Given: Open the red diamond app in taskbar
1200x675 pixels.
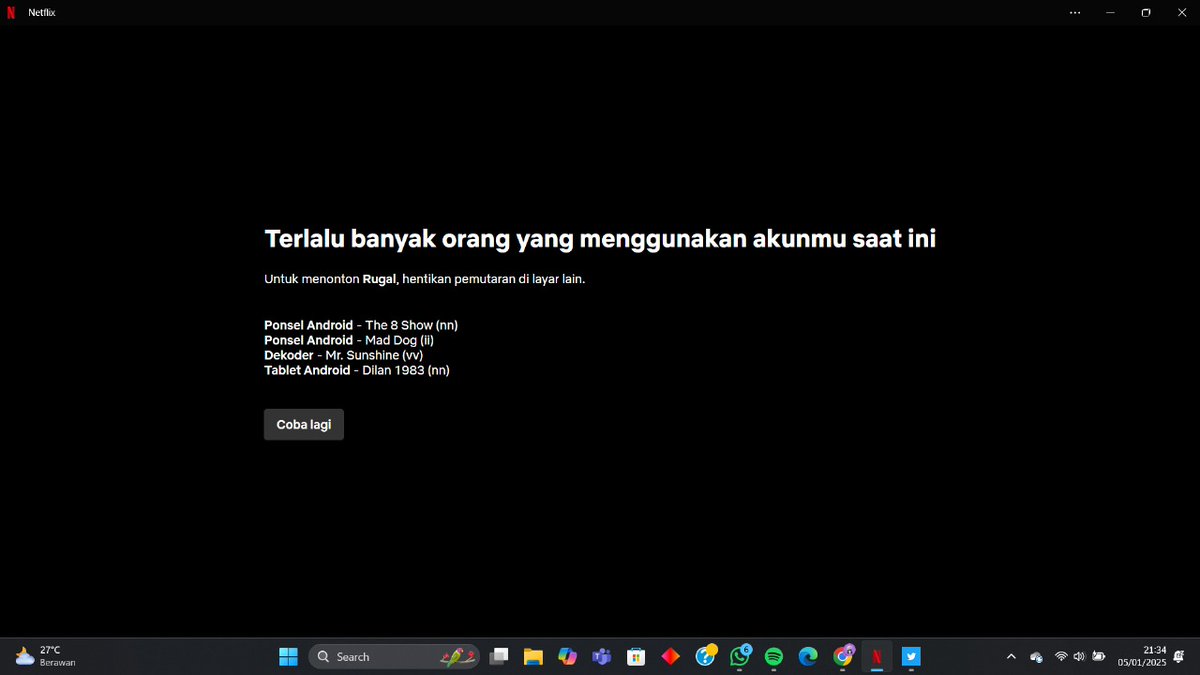Looking at the screenshot, I should (x=670, y=657).
